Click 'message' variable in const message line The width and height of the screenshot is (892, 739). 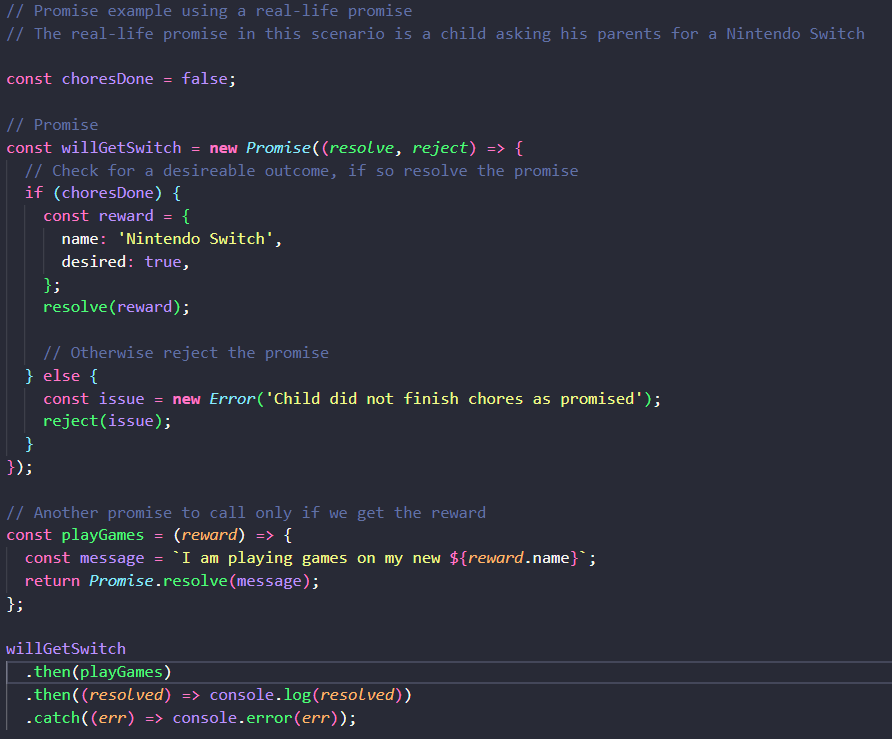[112, 558]
